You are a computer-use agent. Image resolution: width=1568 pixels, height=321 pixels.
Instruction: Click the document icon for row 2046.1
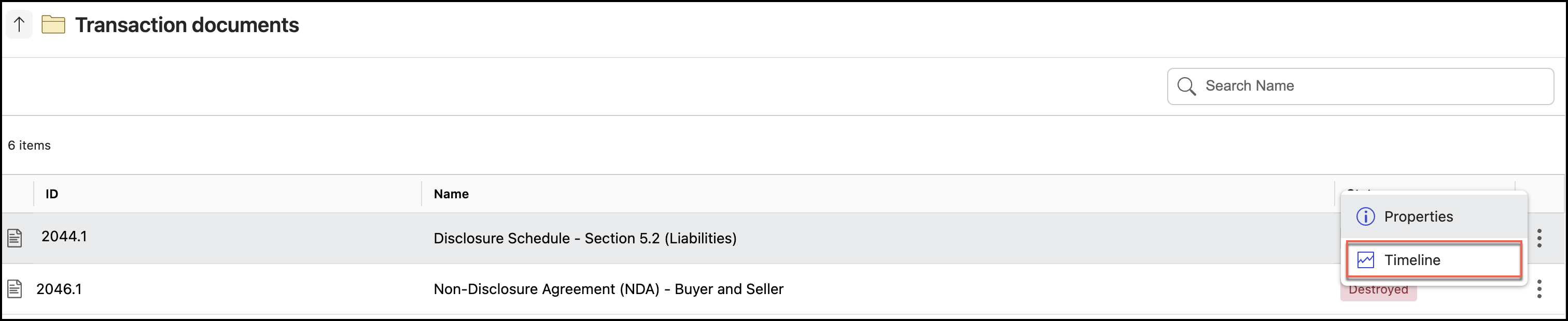pos(15,289)
